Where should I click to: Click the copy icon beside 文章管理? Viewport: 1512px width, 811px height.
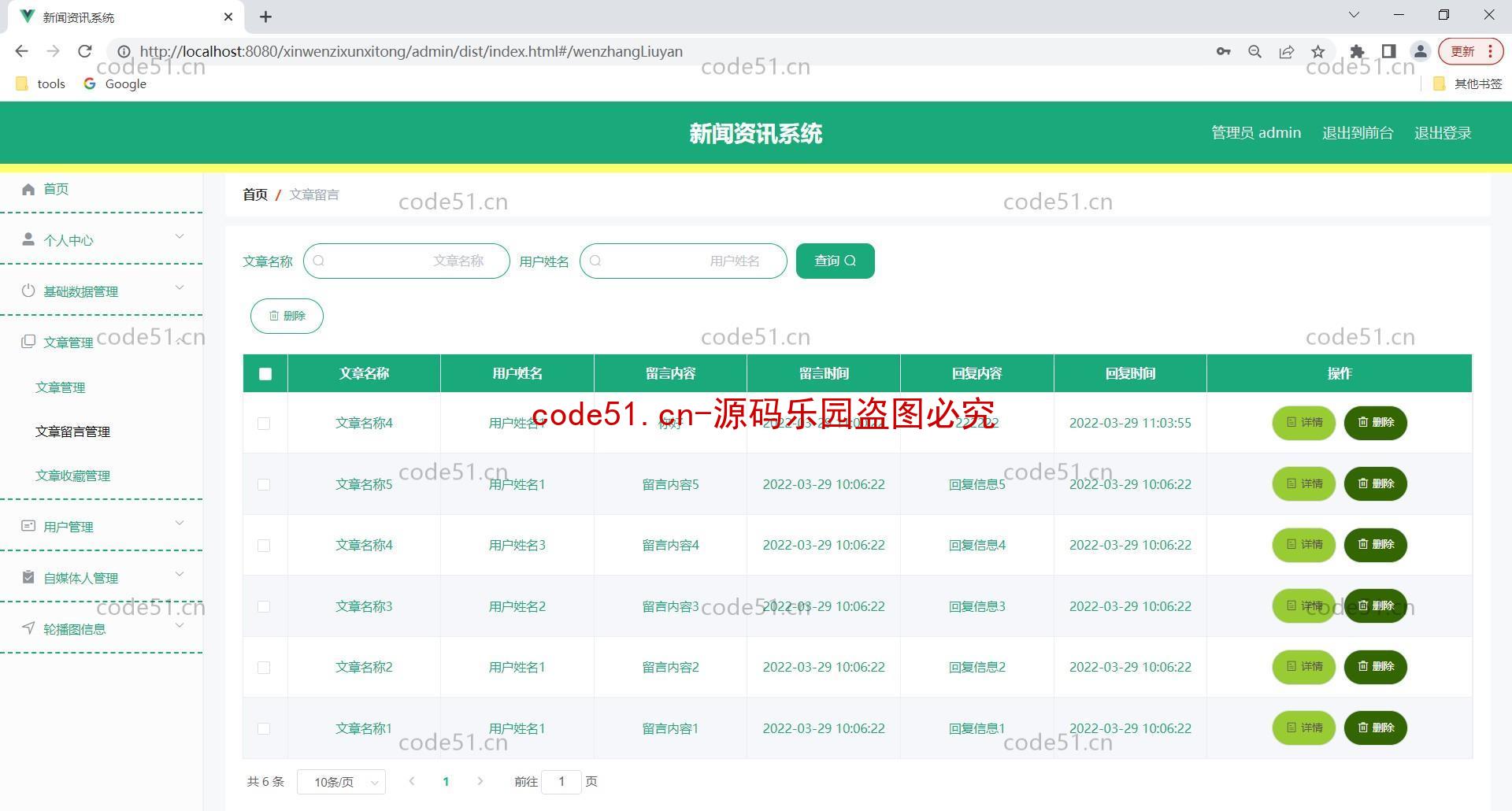pyautogui.click(x=28, y=342)
